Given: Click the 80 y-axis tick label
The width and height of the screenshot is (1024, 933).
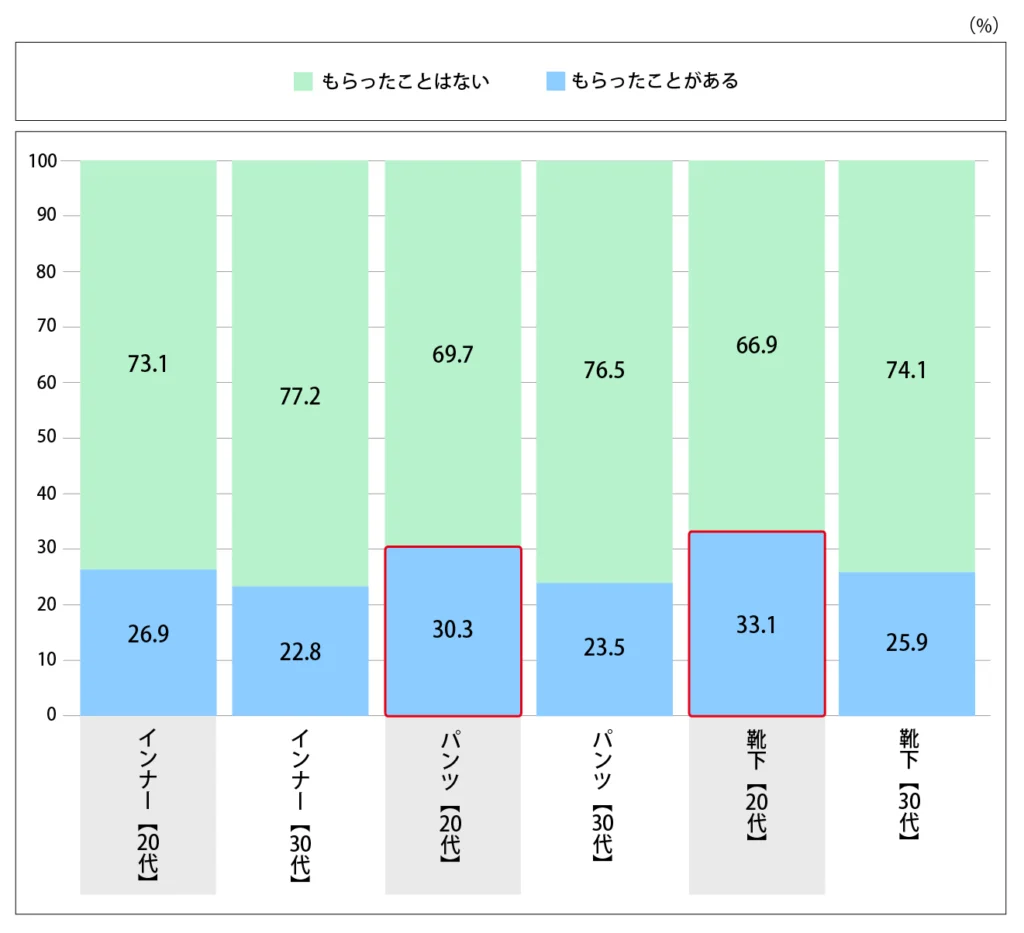Looking at the screenshot, I should (x=46, y=271).
